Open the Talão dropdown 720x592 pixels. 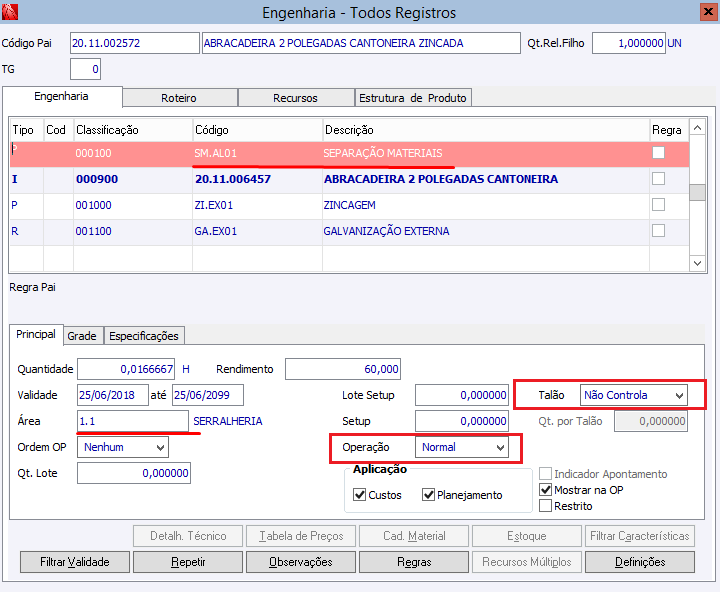click(634, 395)
